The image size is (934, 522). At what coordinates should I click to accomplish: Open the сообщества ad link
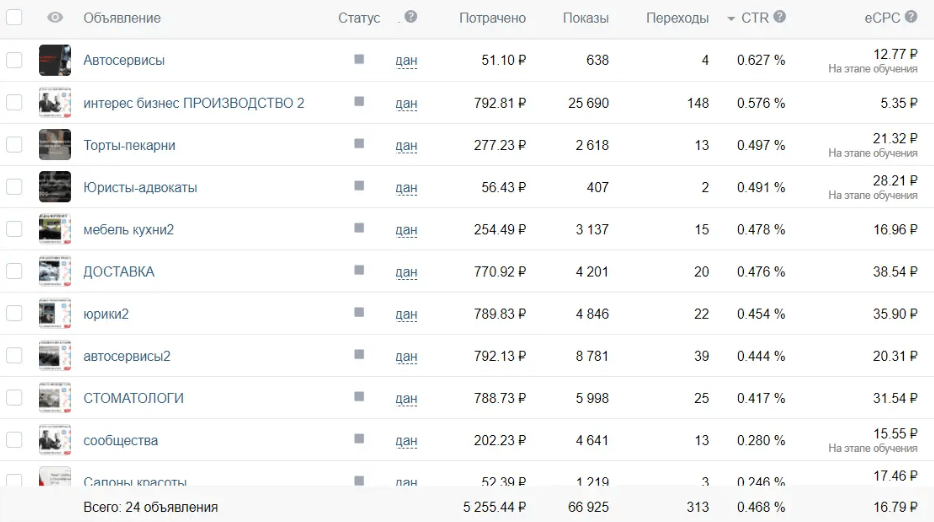[120, 440]
